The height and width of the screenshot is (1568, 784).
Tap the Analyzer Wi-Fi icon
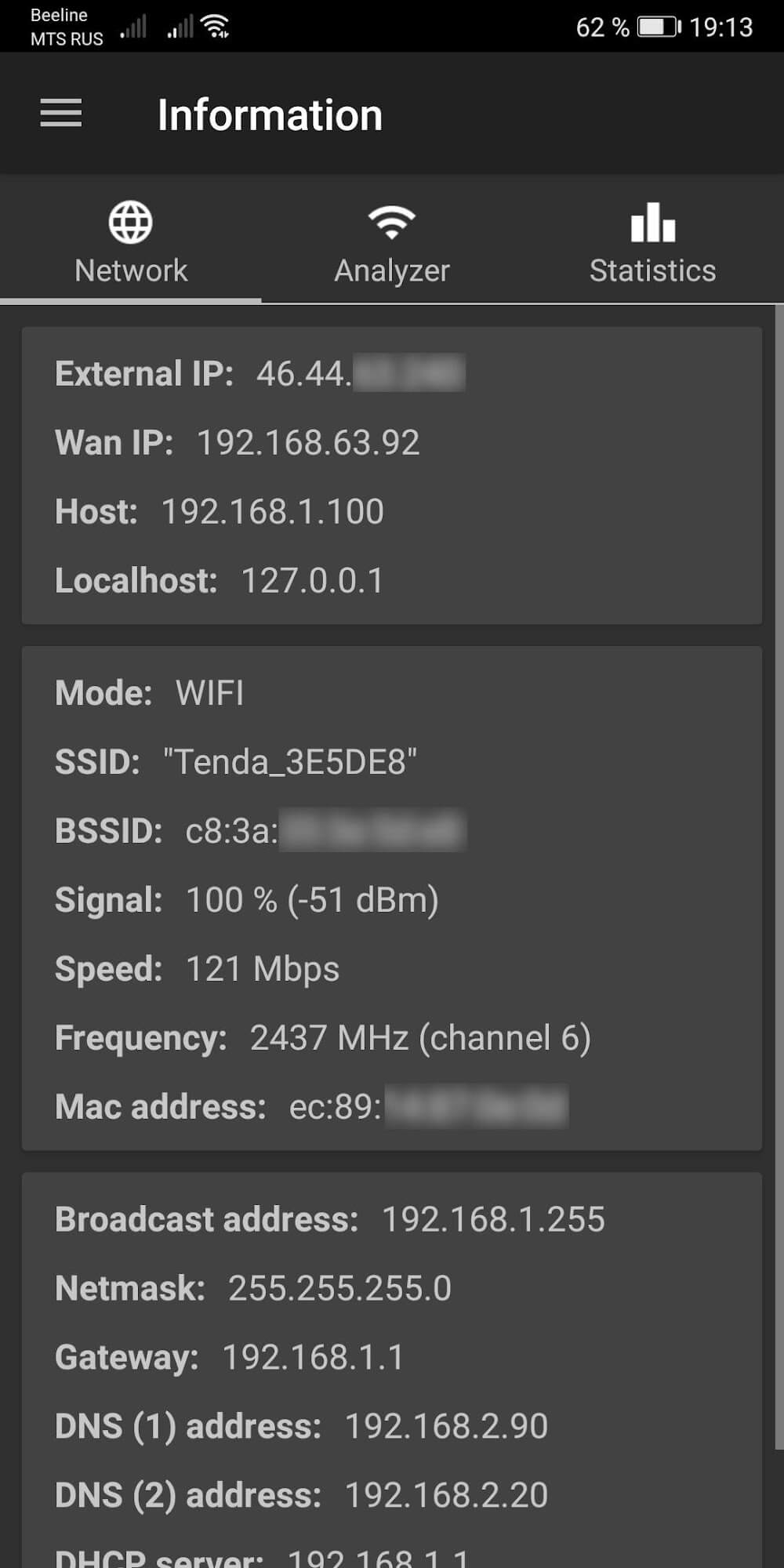click(391, 223)
